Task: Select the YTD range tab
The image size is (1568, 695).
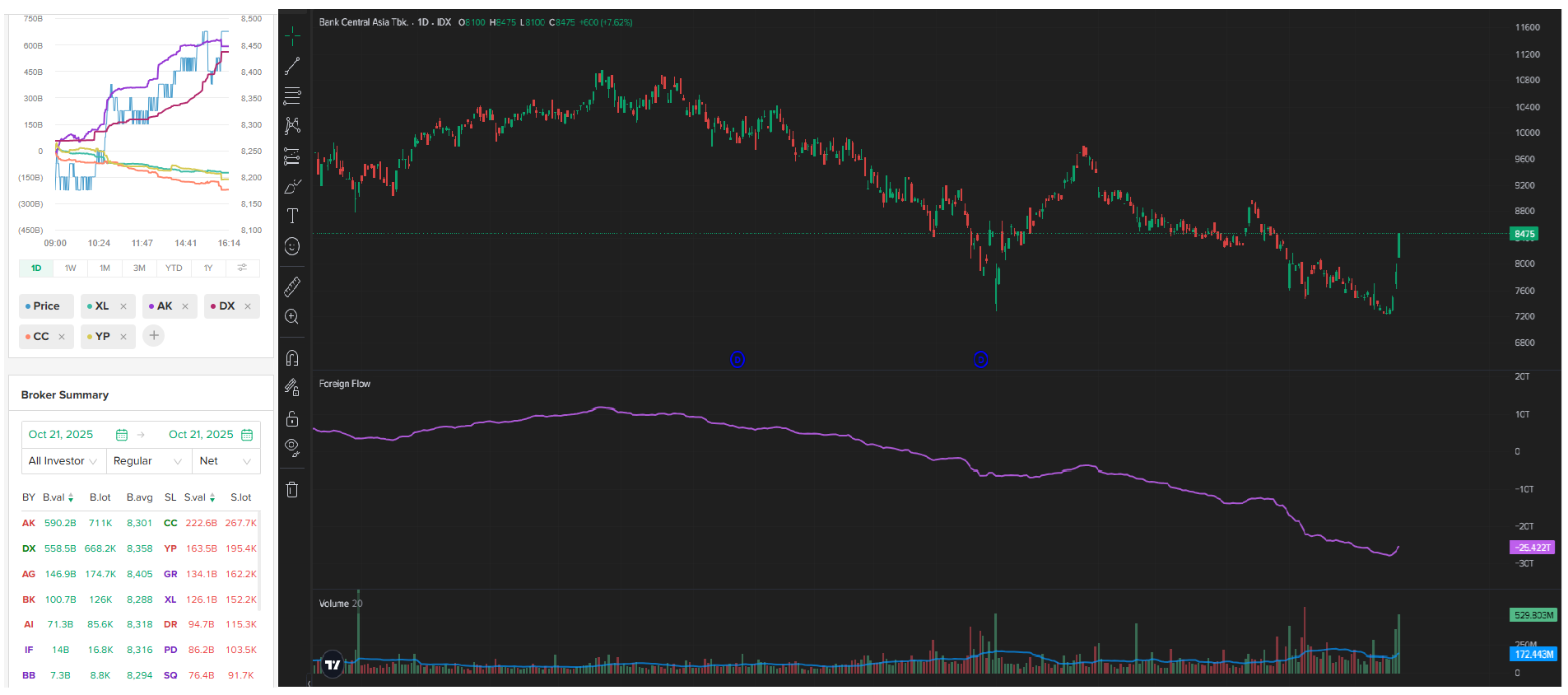Action: (174, 268)
